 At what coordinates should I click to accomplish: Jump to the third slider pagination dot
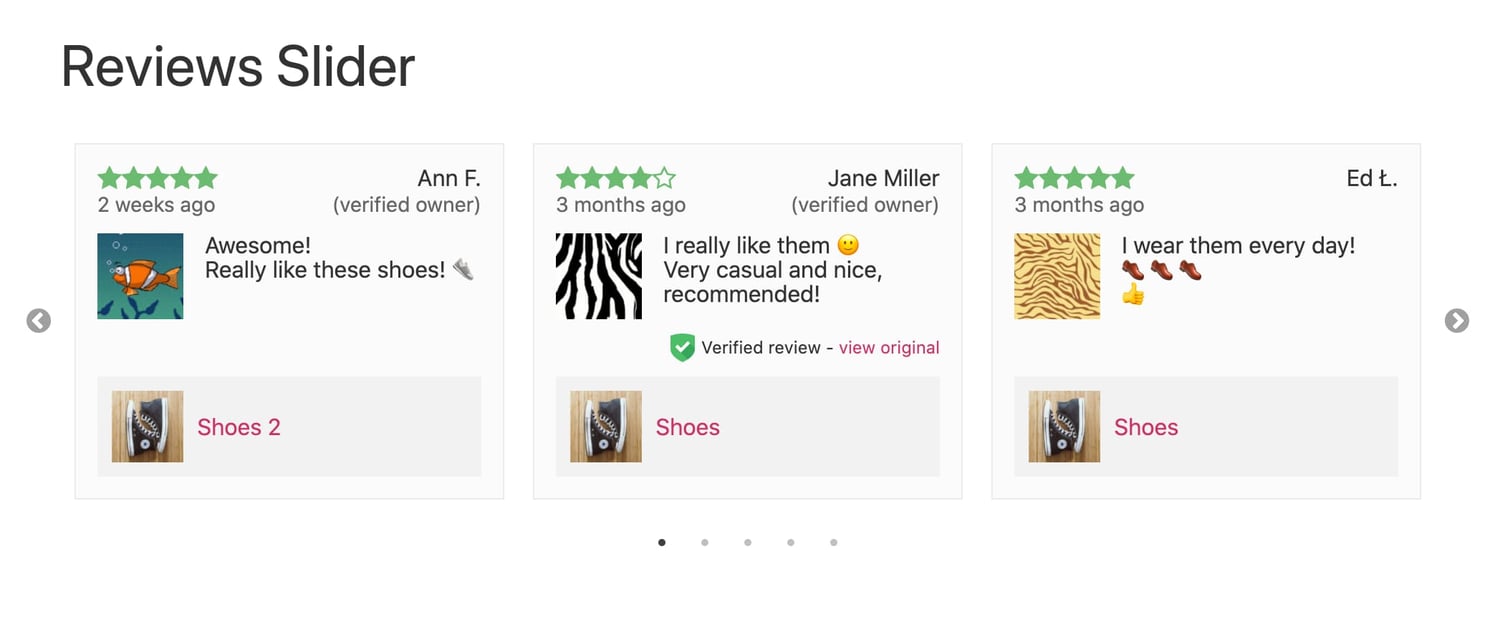coord(748,543)
